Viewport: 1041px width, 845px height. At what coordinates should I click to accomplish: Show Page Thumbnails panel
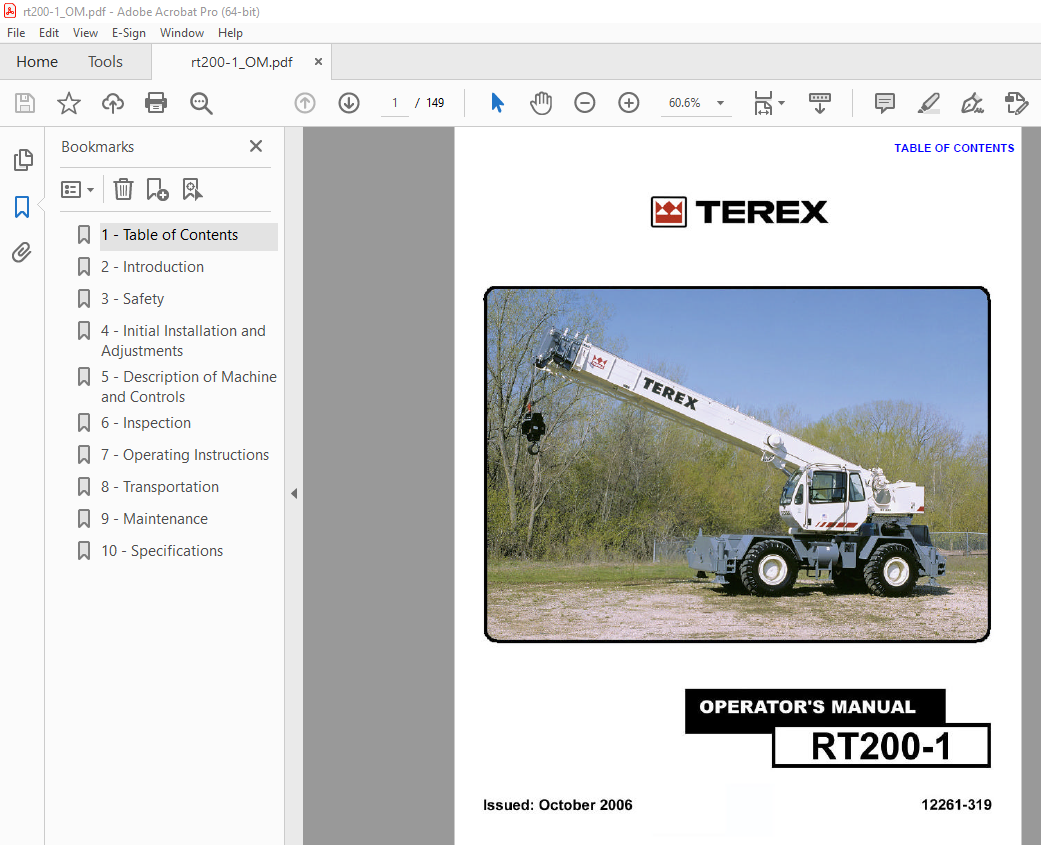click(x=23, y=160)
